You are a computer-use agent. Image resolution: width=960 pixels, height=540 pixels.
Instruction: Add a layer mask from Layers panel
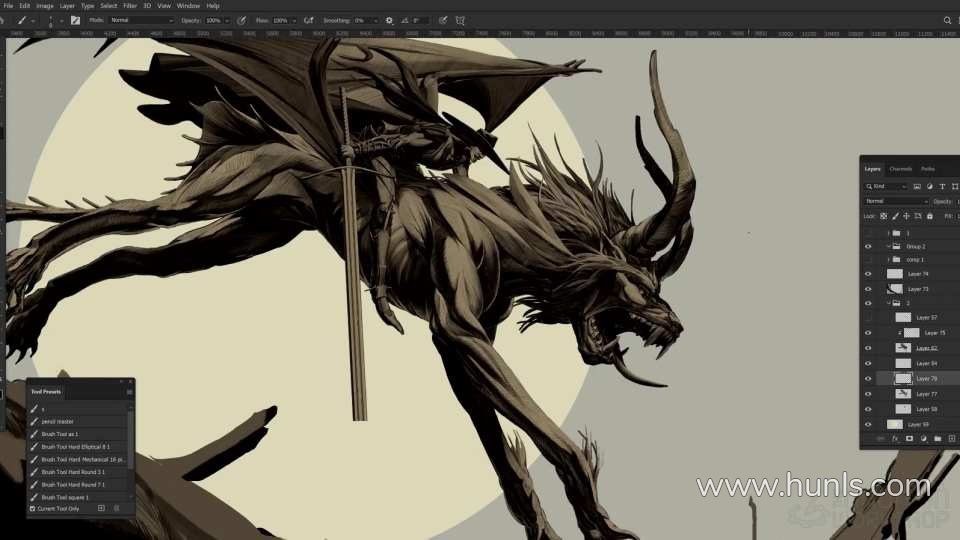909,438
